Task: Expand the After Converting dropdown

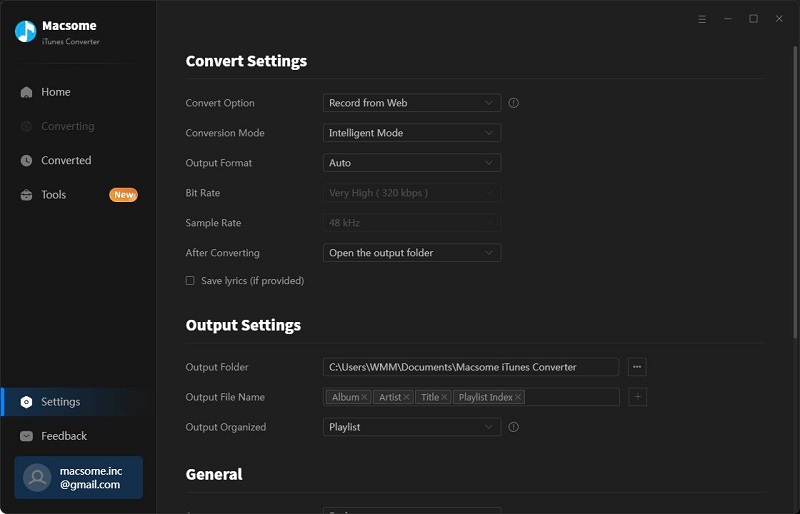Action: pyautogui.click(x=412, y=253)
